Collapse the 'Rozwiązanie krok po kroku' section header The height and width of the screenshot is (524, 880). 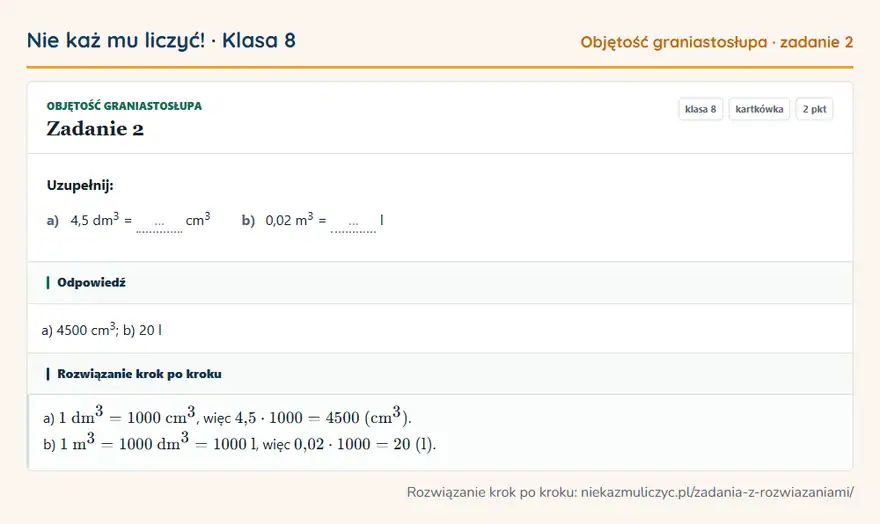tap(440, 374)
